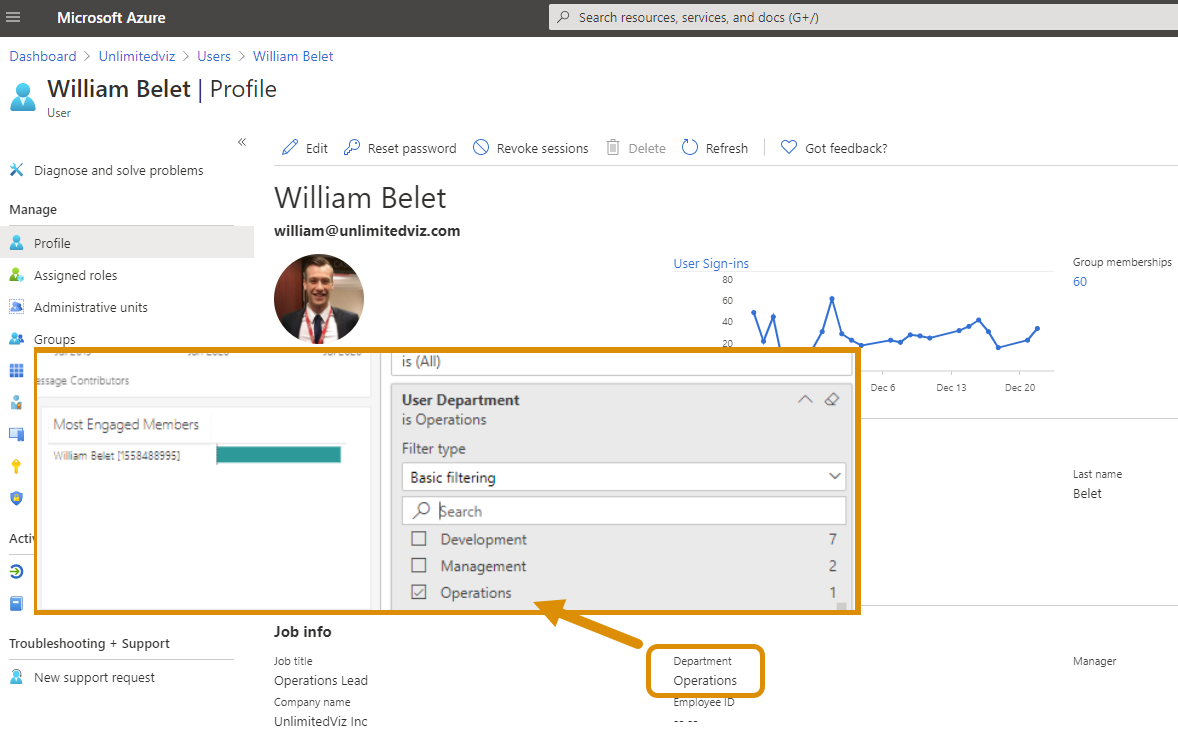Click the Got feedback heart icon
This screenshot has height=737, width=1178.
point(789,148)
